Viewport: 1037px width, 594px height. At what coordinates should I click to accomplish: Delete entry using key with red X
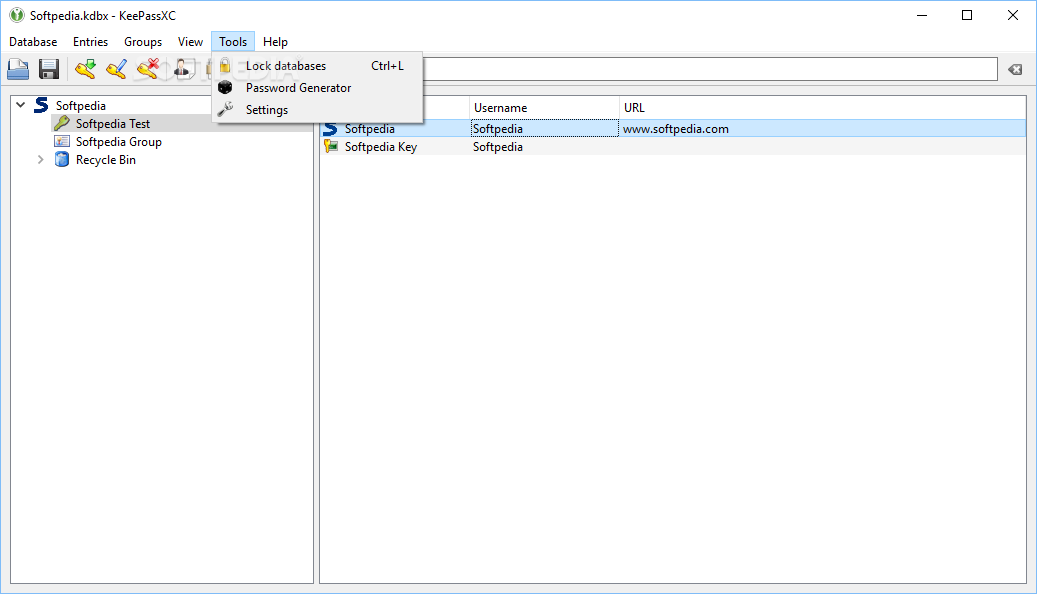[x=148, y=69]
